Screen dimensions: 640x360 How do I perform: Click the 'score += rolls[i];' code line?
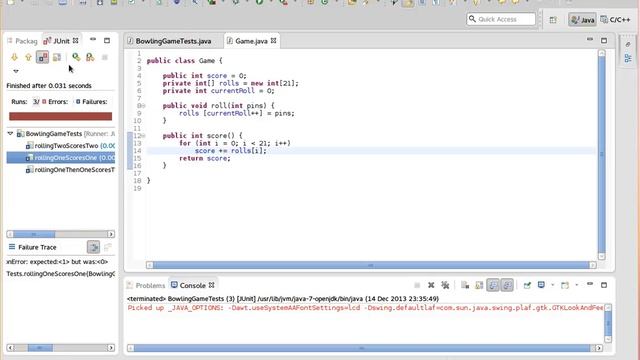pyautogui.click(x=231, y=151)
